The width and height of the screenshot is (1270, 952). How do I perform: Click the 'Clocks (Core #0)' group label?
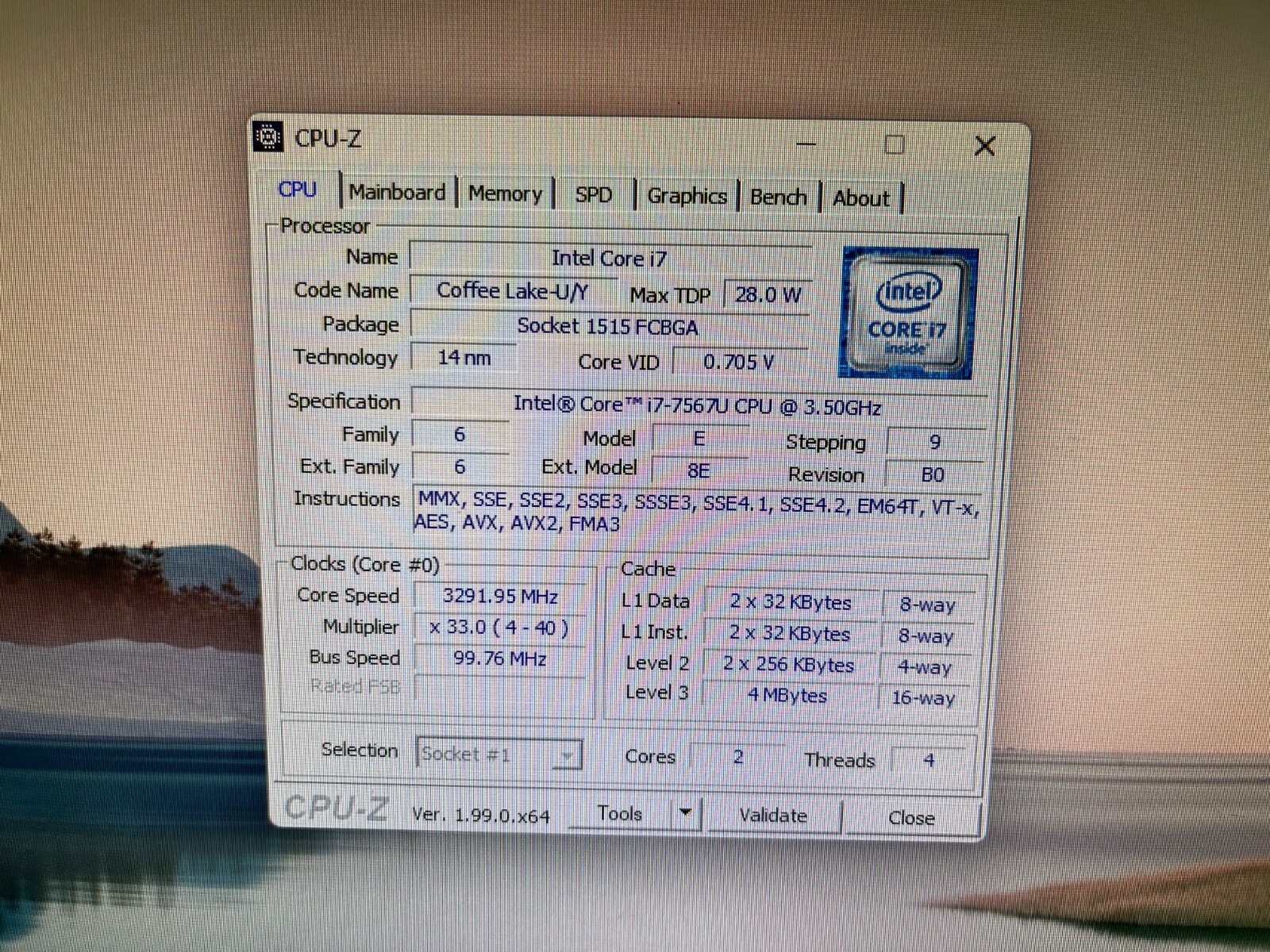(x=365, y=564)
